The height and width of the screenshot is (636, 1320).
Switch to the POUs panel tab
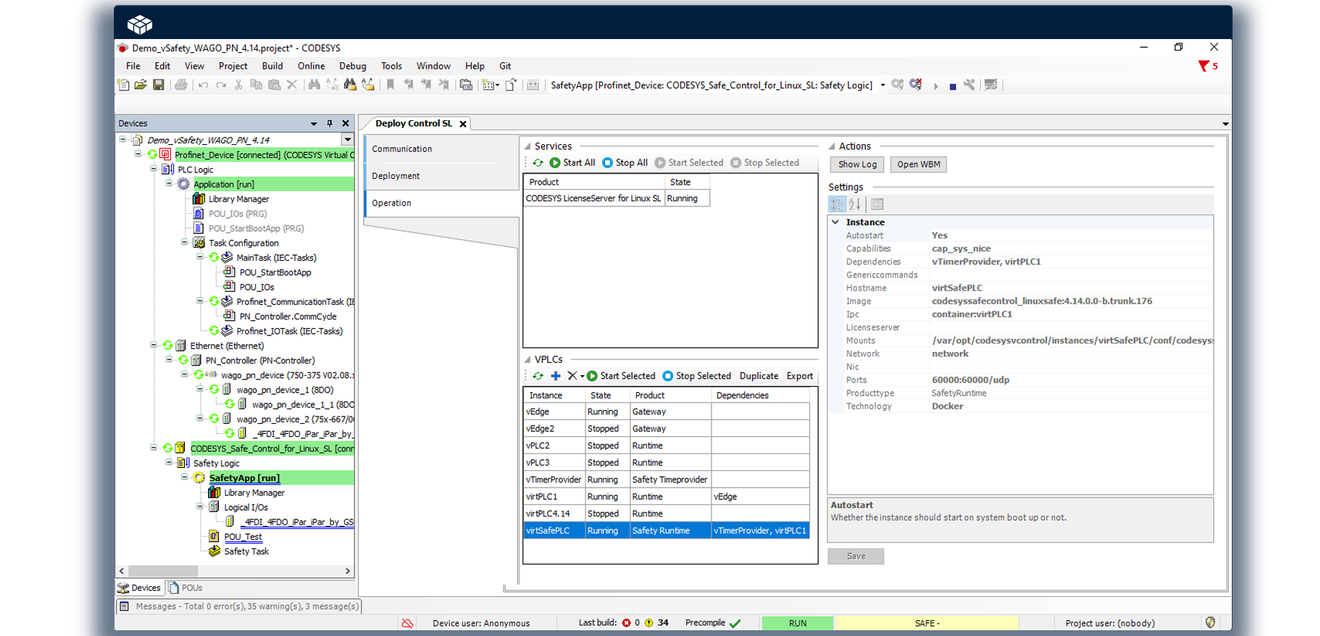click(186, 588)
